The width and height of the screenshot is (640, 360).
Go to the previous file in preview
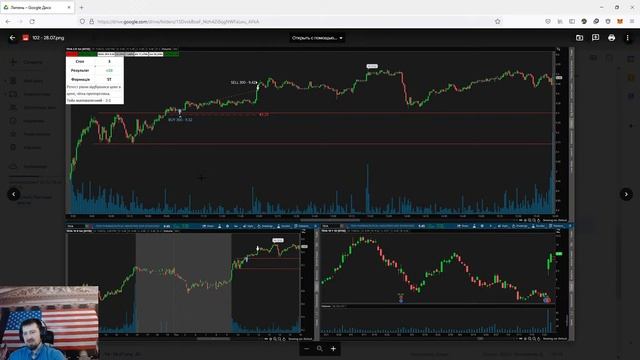(13, 194)
